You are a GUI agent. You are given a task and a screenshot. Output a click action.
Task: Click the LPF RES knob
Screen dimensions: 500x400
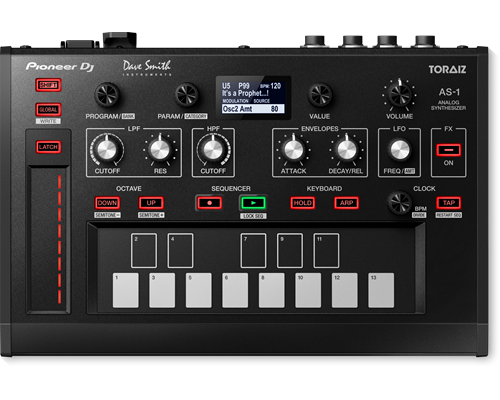click(x=160, y=149)
